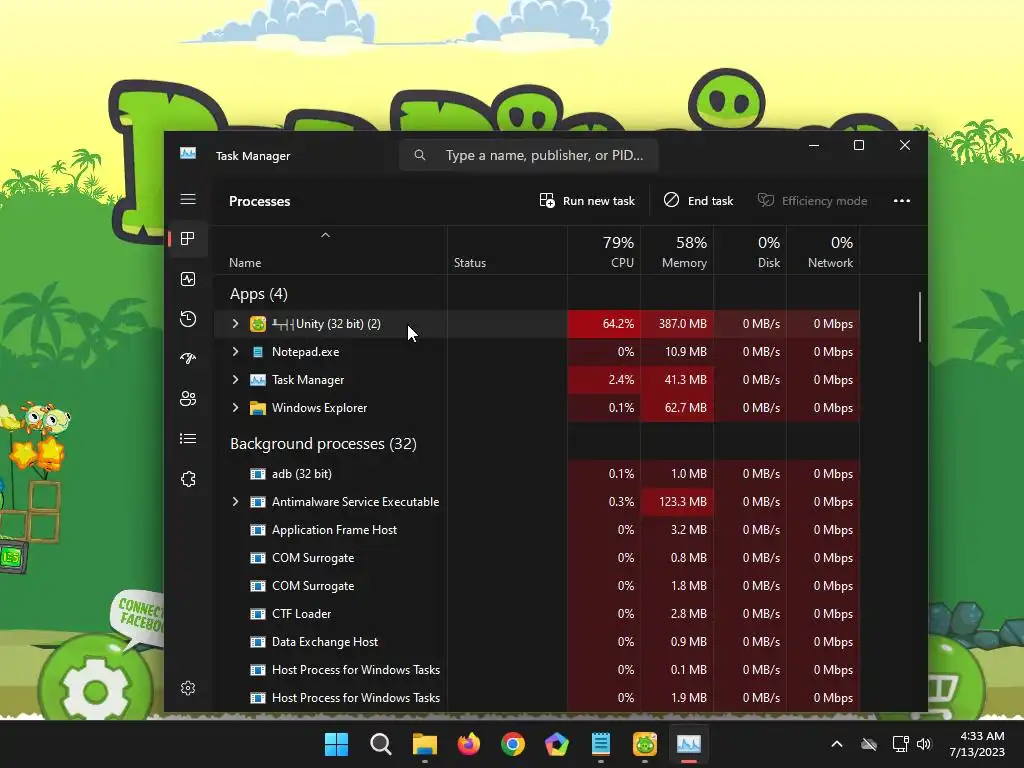The width and height of the screenshot is (1024, 768).
Task: Click the Windows Explorer folder icon
Action: click(x=258, y=408)
